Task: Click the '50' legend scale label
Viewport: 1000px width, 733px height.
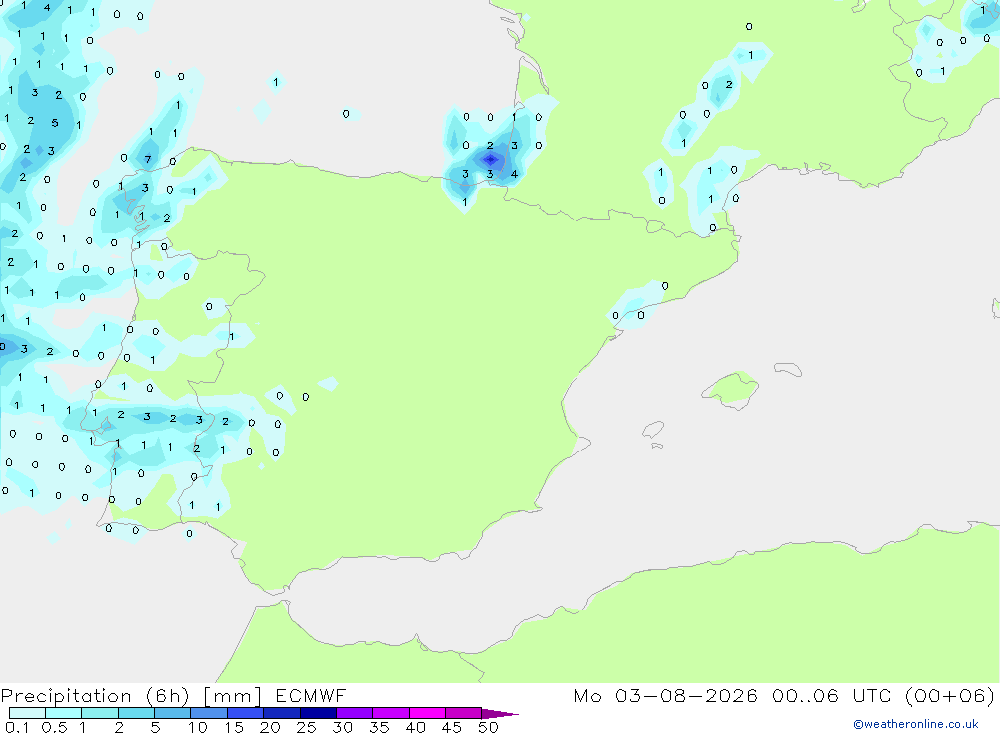Action: click(x=488, y=727)
